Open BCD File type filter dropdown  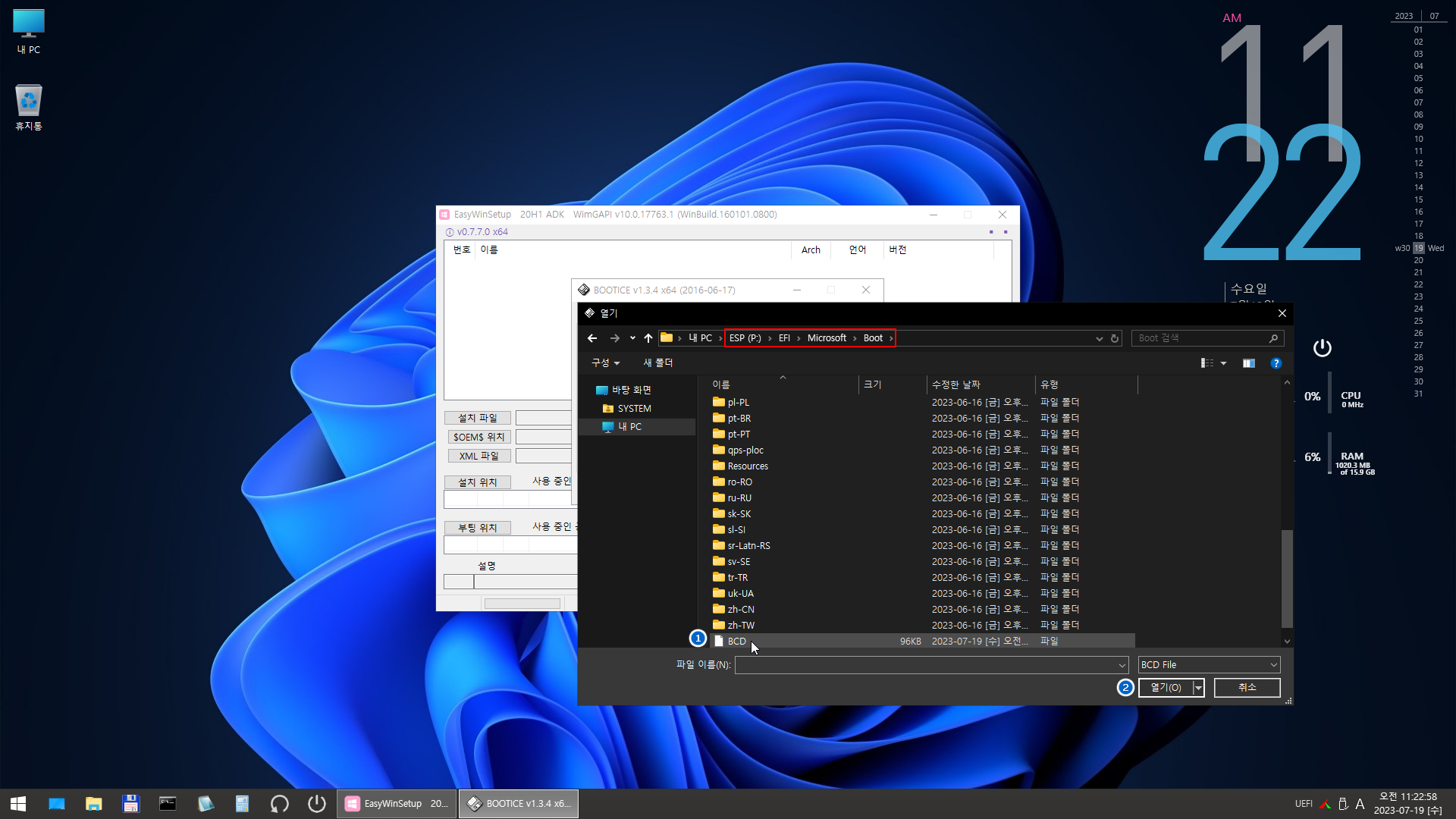(x=1210, y=665)
